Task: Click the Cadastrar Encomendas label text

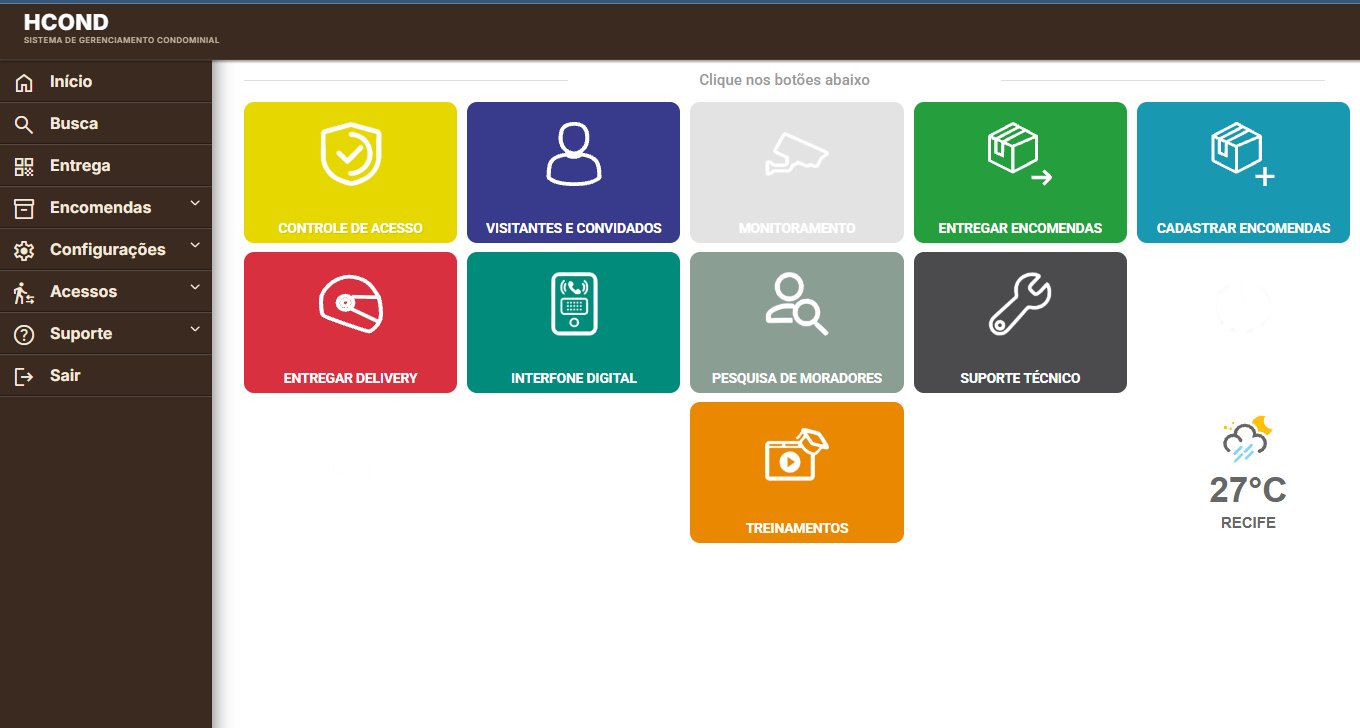Action: 1243,228
